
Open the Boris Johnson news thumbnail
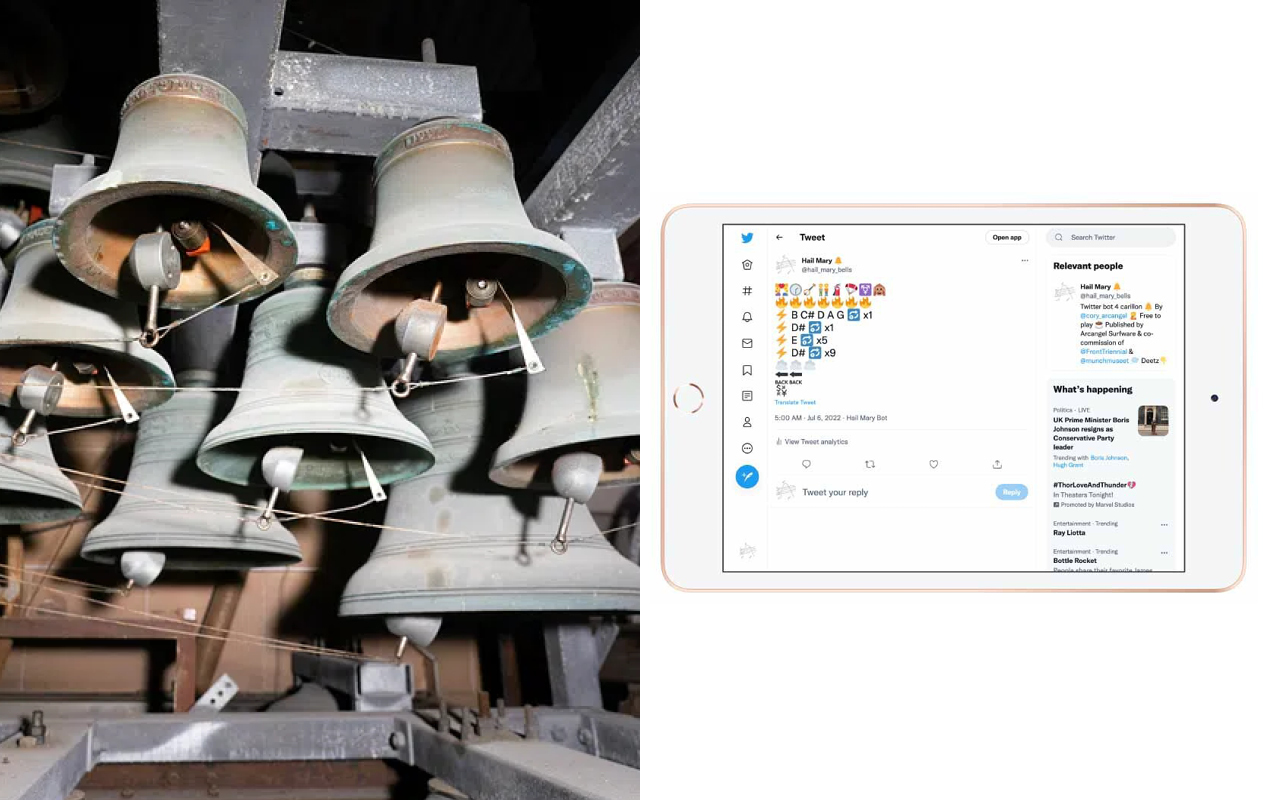pyautogui.click(x=1153, y=421)
